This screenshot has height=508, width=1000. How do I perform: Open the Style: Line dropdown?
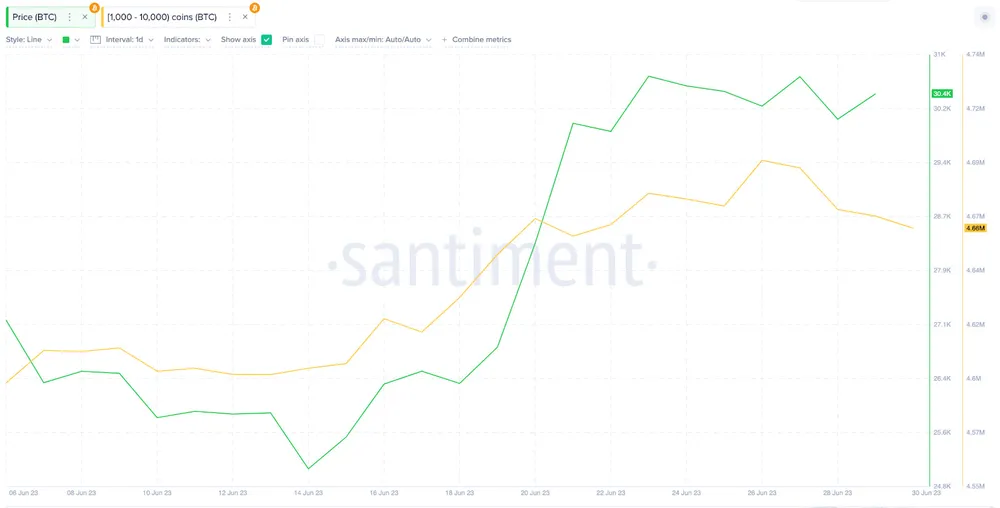[29, 40]
